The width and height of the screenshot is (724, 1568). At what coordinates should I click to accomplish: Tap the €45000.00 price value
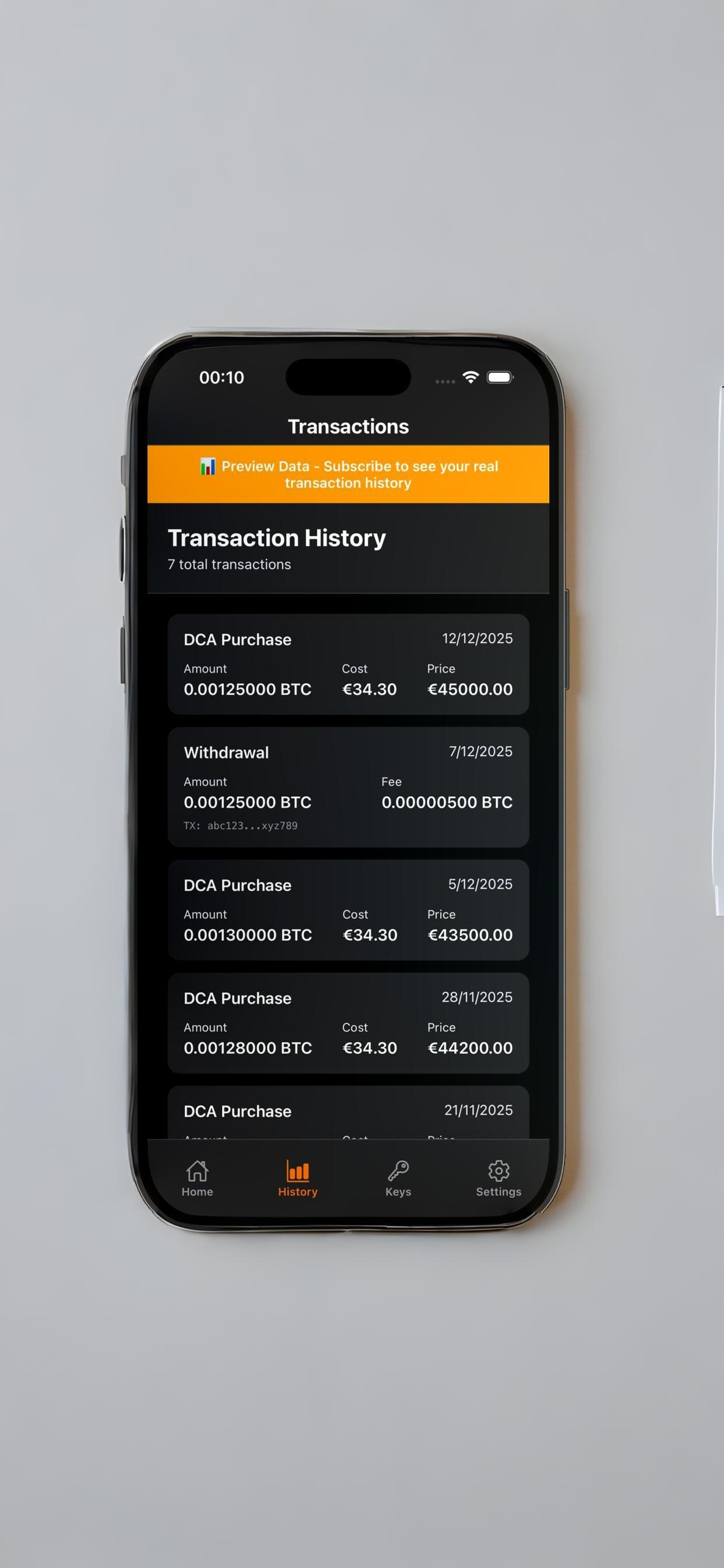point(470,689)
